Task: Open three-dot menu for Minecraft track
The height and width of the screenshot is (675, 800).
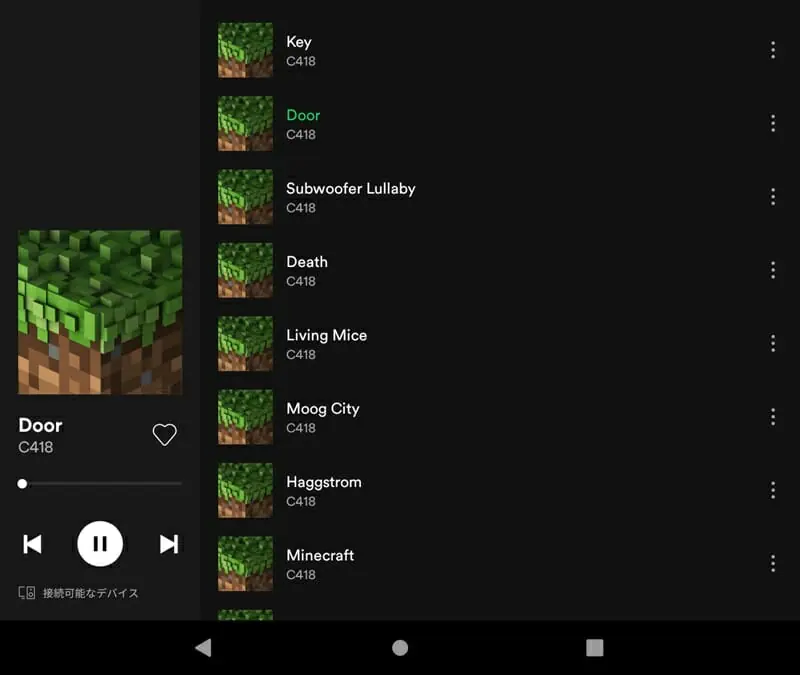Action: click(772, 563)
